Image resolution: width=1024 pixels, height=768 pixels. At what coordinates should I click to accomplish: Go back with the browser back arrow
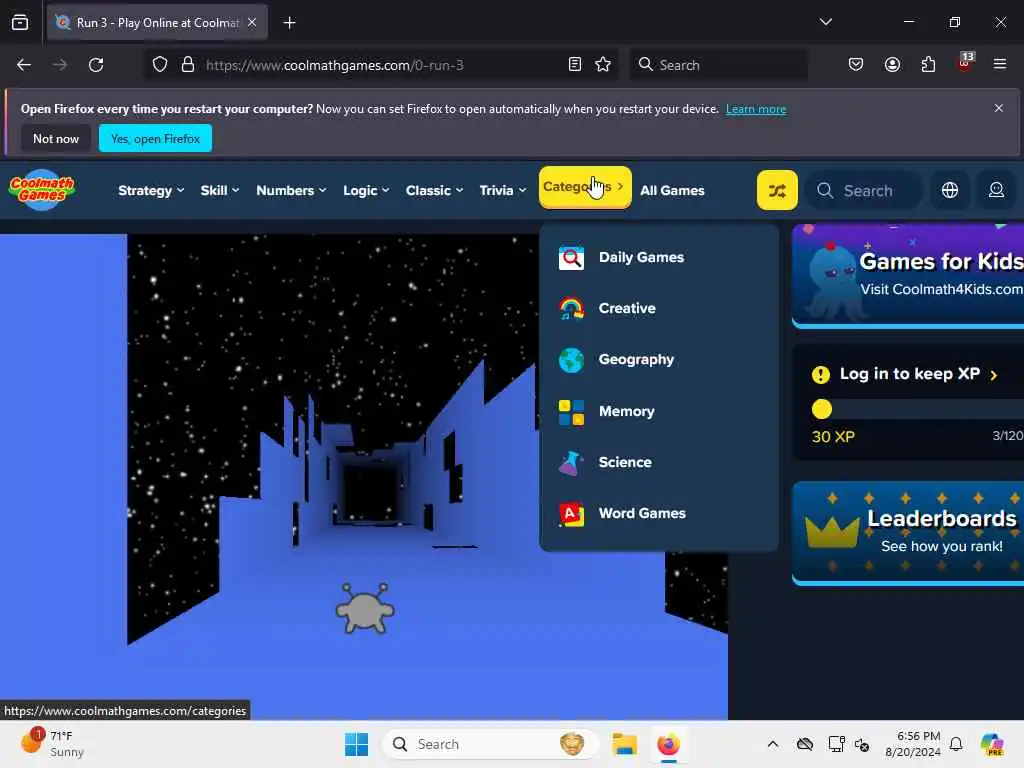pyautogui.click(x=24, y=65)
